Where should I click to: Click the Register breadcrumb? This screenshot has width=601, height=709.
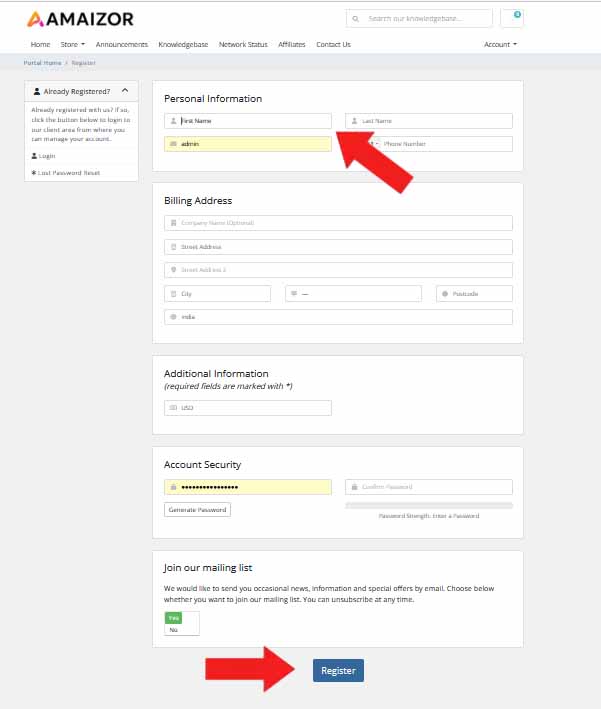[x=83, y=63]
